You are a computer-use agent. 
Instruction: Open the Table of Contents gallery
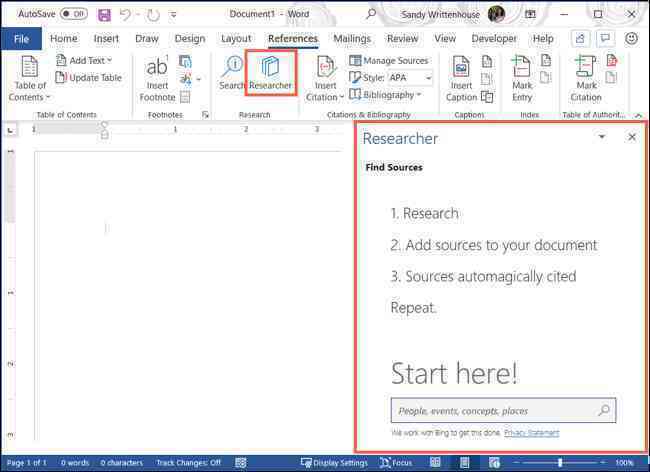[29, 79]
